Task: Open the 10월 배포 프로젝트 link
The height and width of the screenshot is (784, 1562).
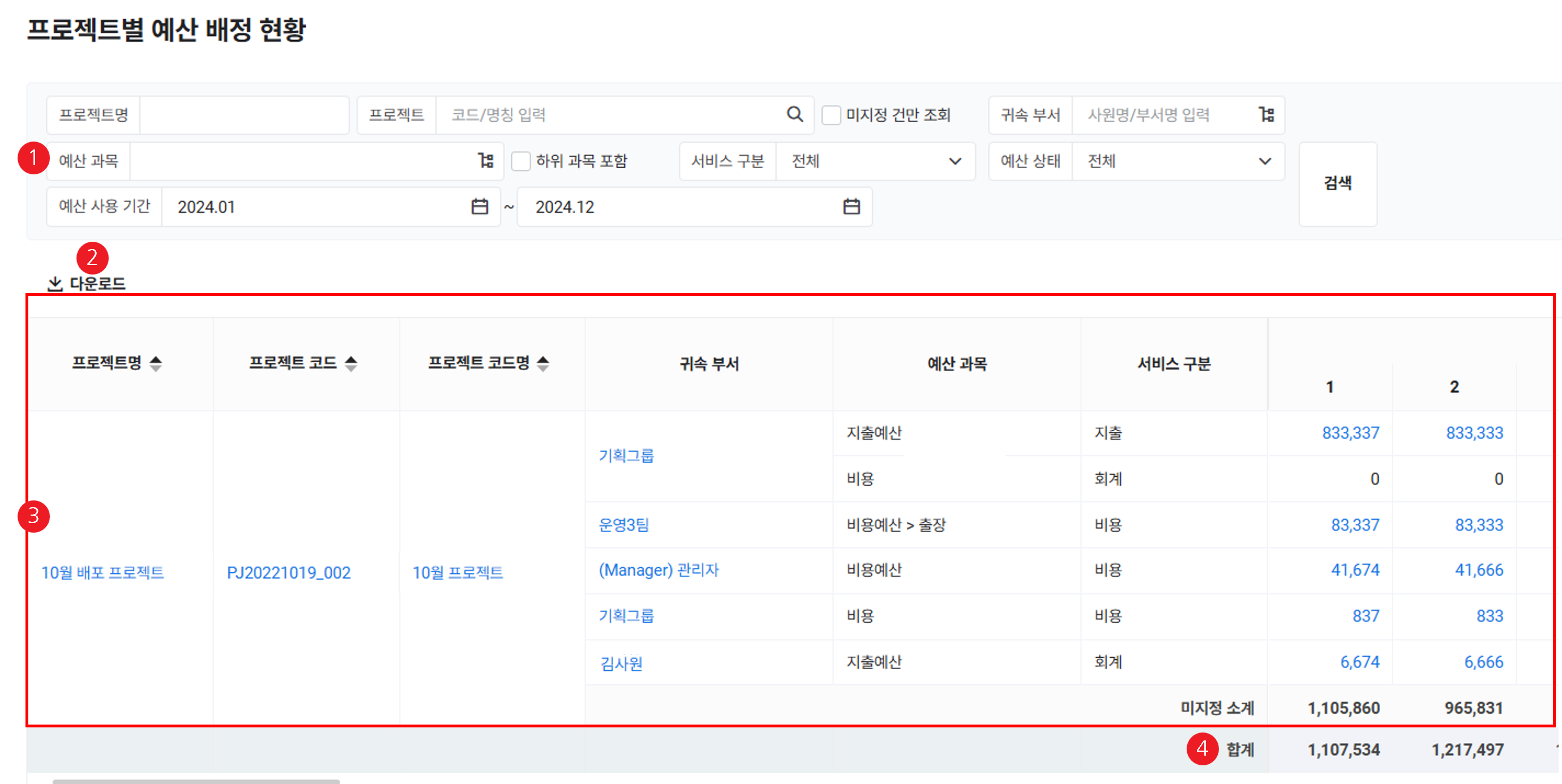Action: [102, 572]
